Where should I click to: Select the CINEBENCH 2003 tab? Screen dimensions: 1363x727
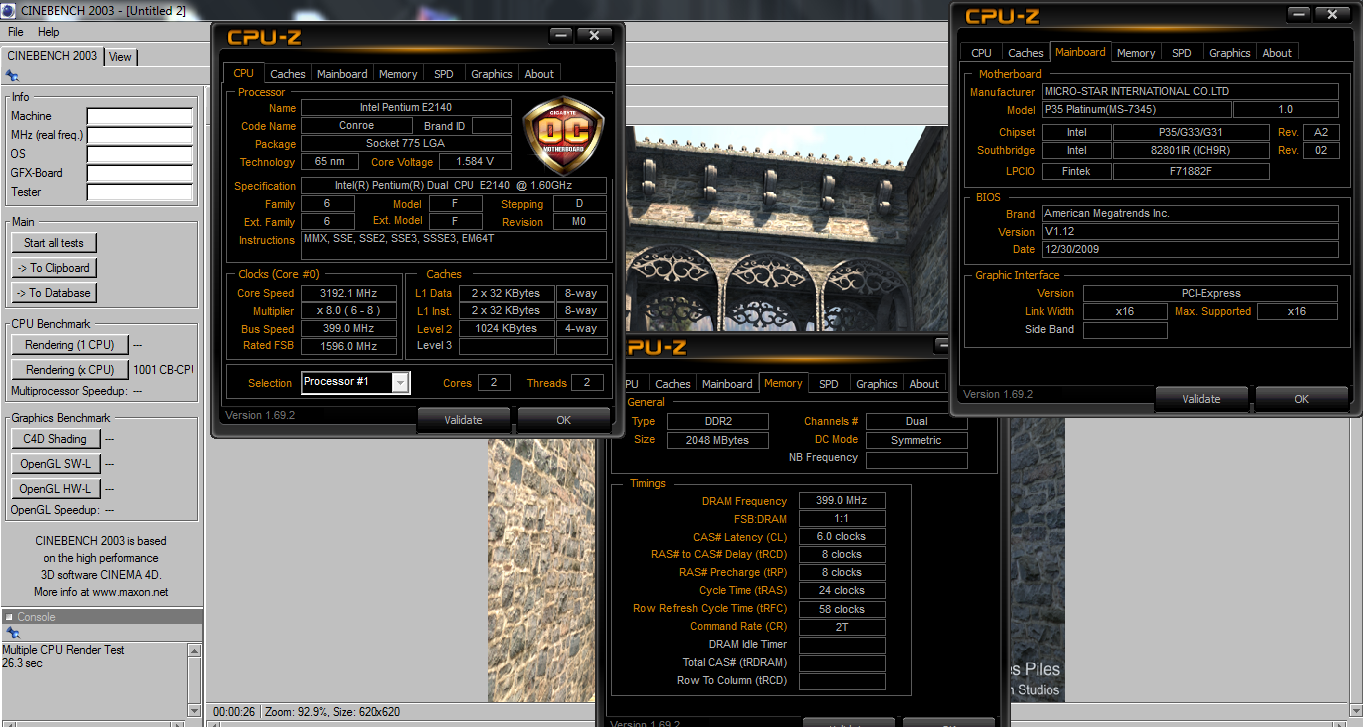tap(52, 56)
